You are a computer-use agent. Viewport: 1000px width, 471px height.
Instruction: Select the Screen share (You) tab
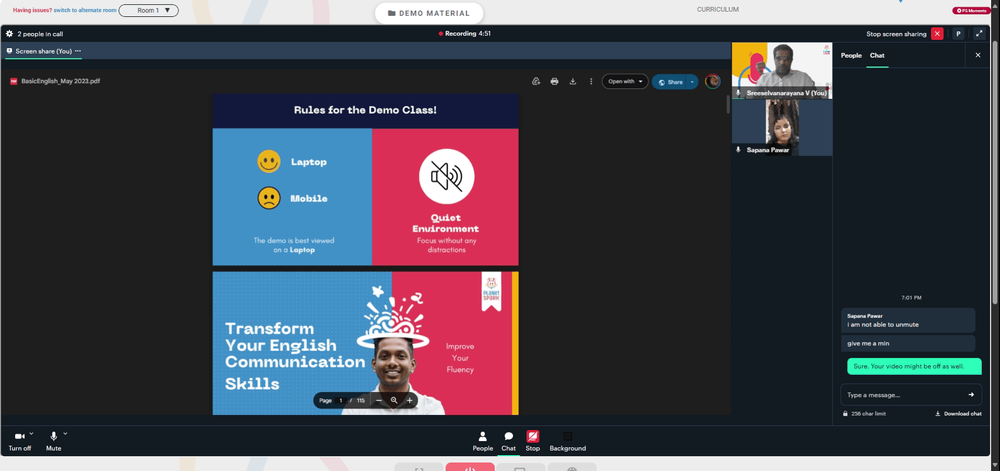[43, 51]
